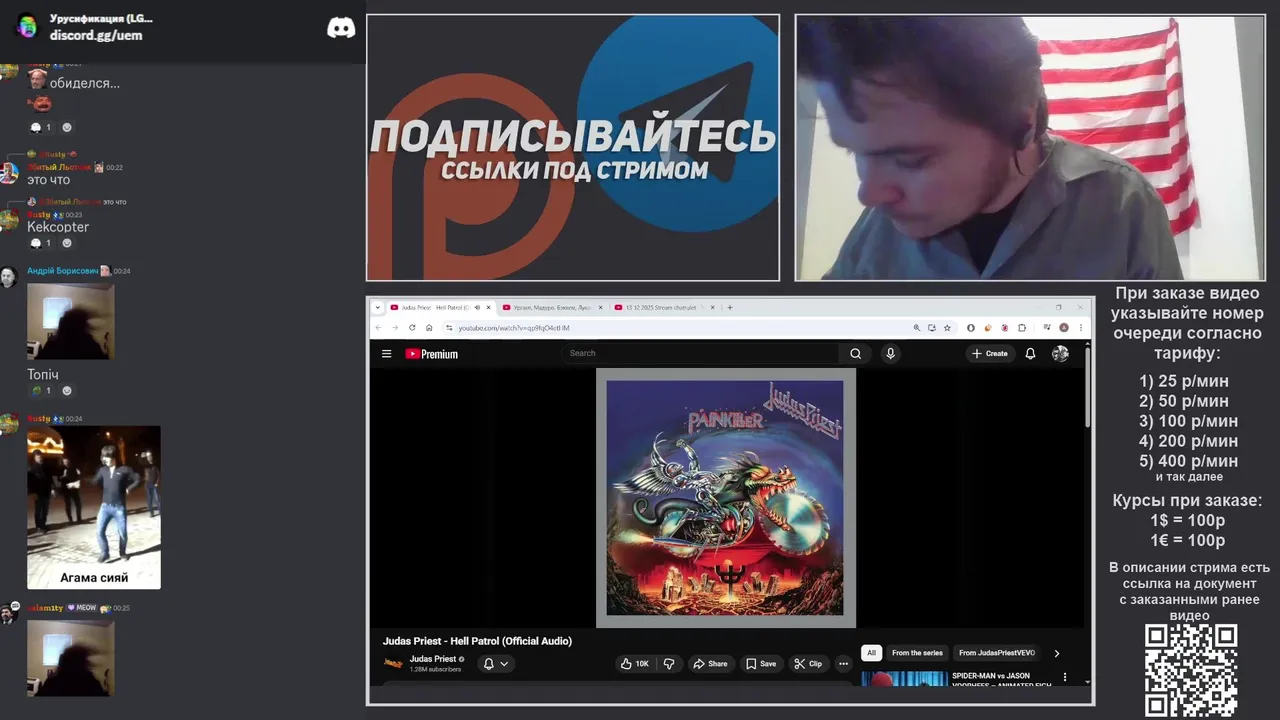Select the From JudasPriestVEVO chip
Screen dimensions: 1280x720
pos(997,653)
